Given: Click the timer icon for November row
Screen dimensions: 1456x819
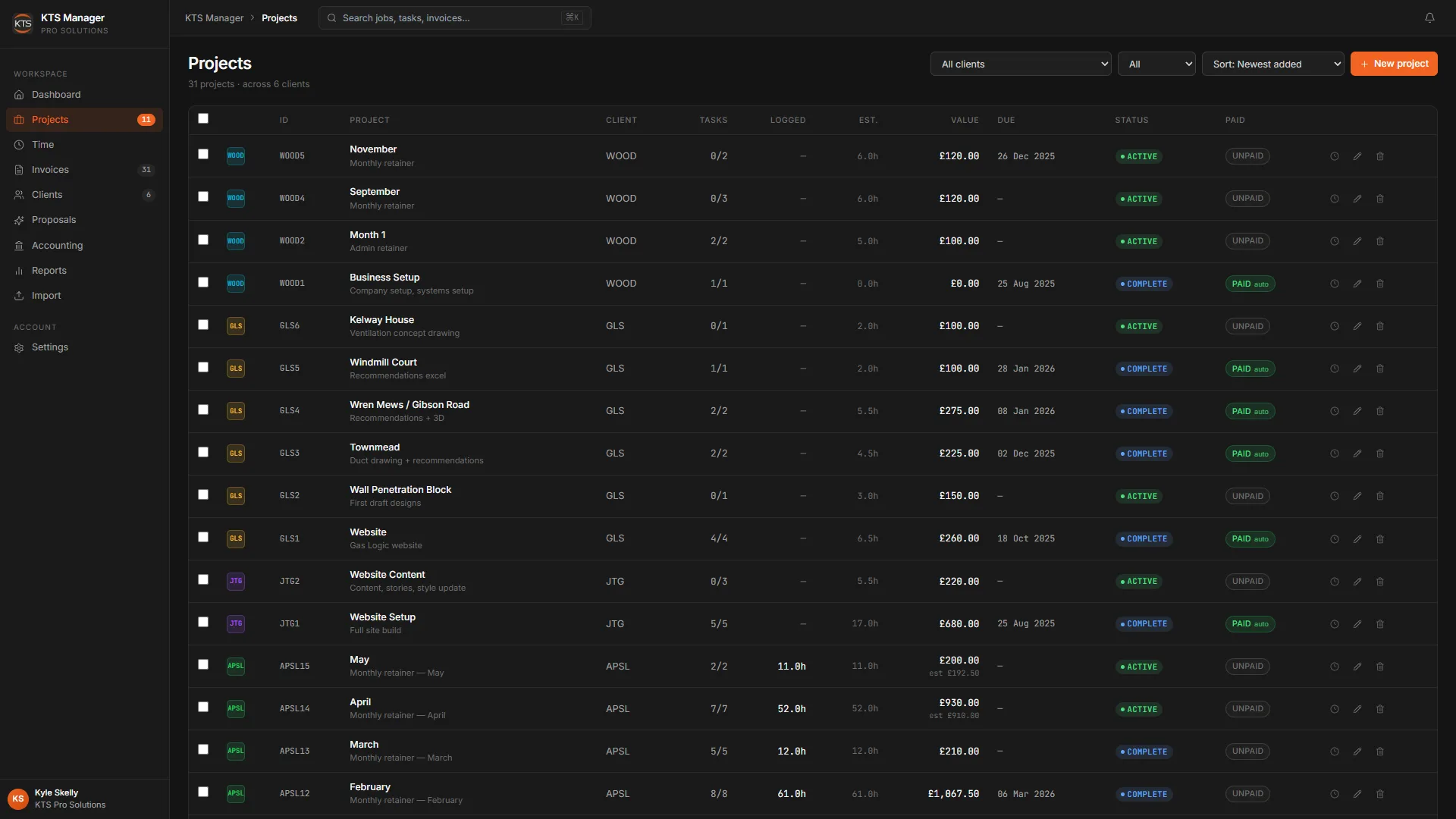Looking at the screenshot, I should pos(1335,156).
